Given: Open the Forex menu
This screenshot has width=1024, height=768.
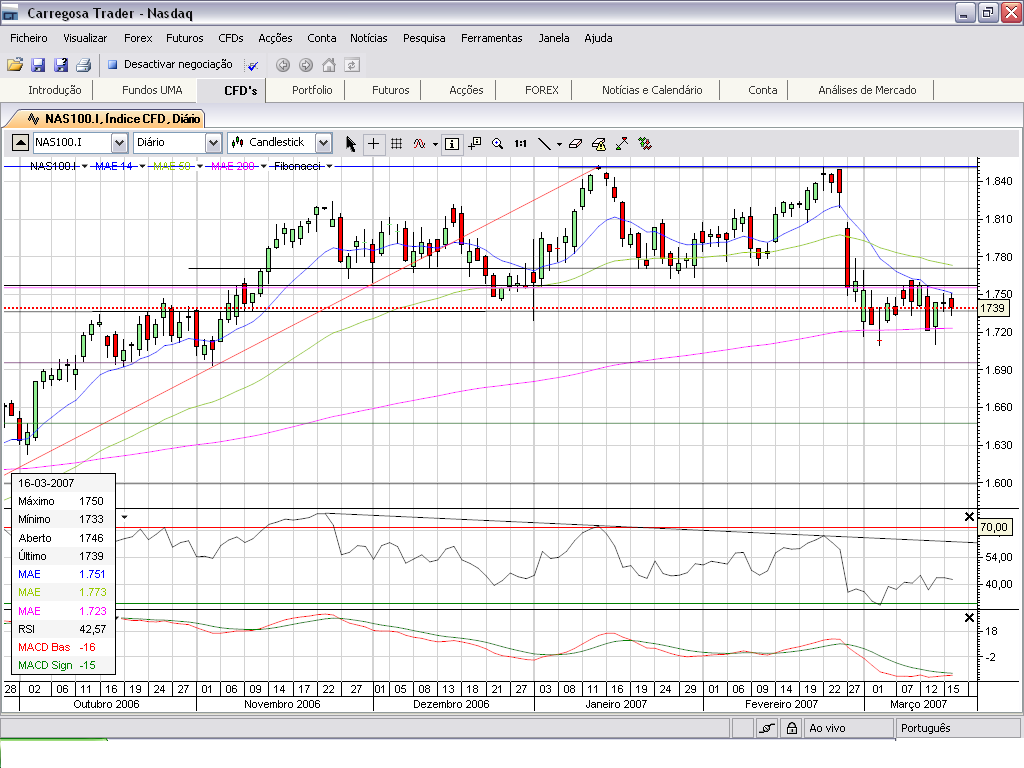Looking at the screenshot, I should 138,38.
